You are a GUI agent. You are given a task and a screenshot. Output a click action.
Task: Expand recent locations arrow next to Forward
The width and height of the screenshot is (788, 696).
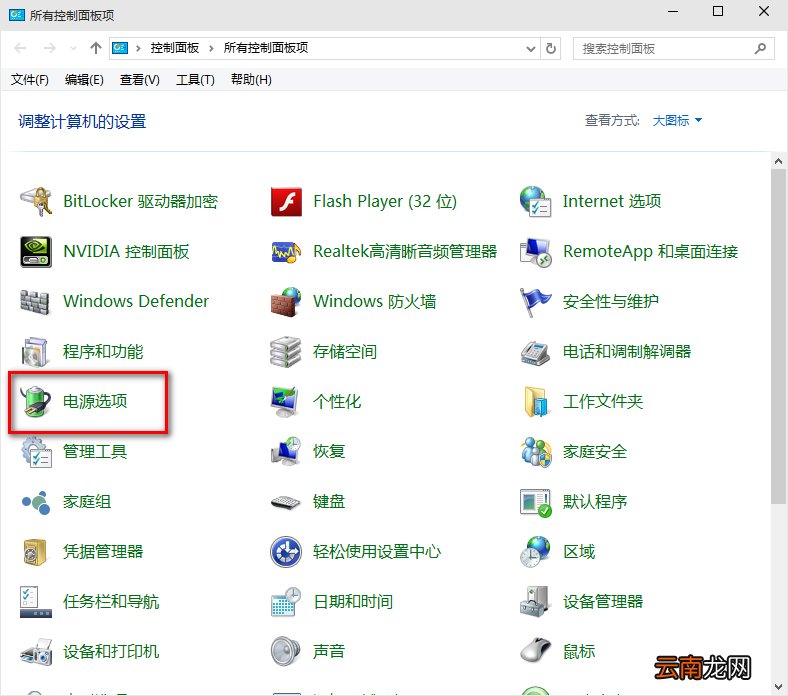click(73, 48)
